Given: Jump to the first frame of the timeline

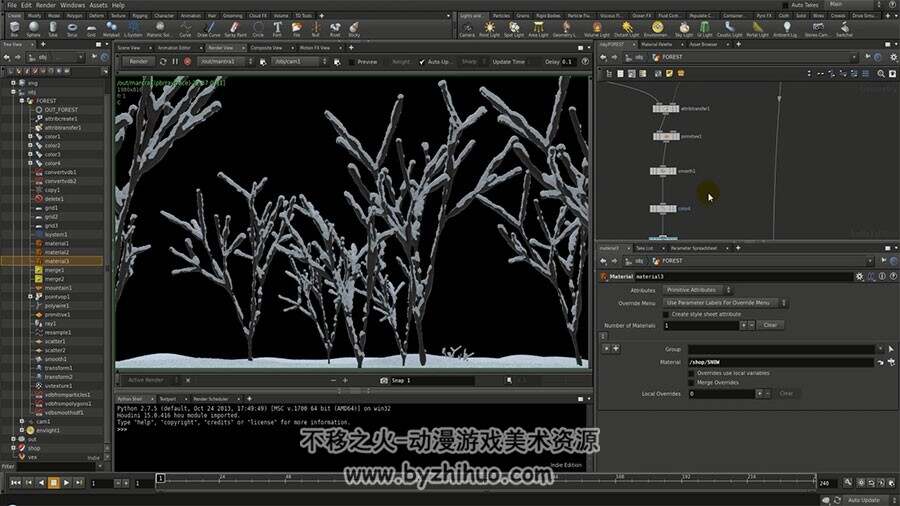Looking at the screenshot, I should point(15,483).
